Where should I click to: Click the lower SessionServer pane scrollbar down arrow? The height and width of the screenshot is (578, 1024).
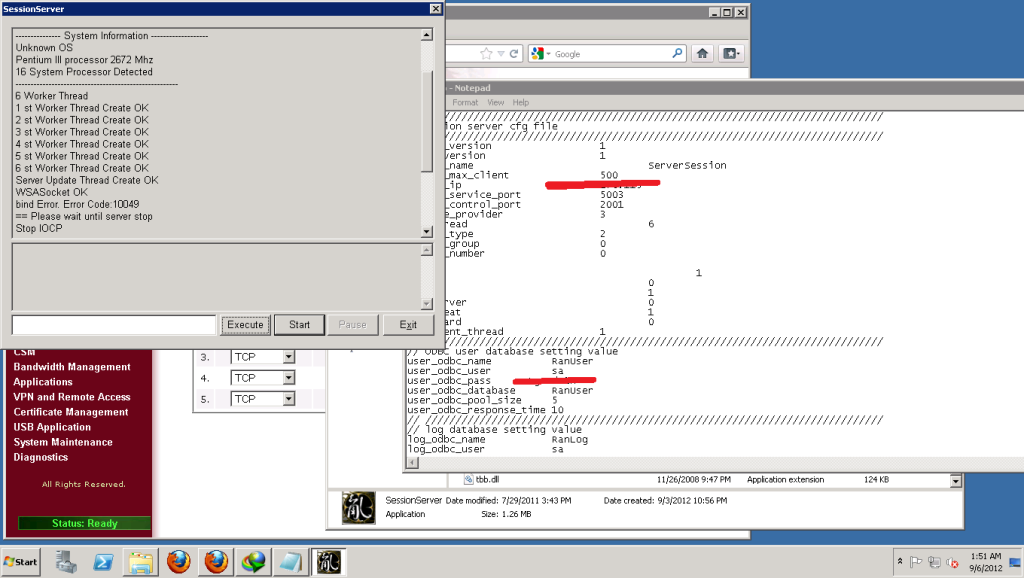(x=426, y=304)
